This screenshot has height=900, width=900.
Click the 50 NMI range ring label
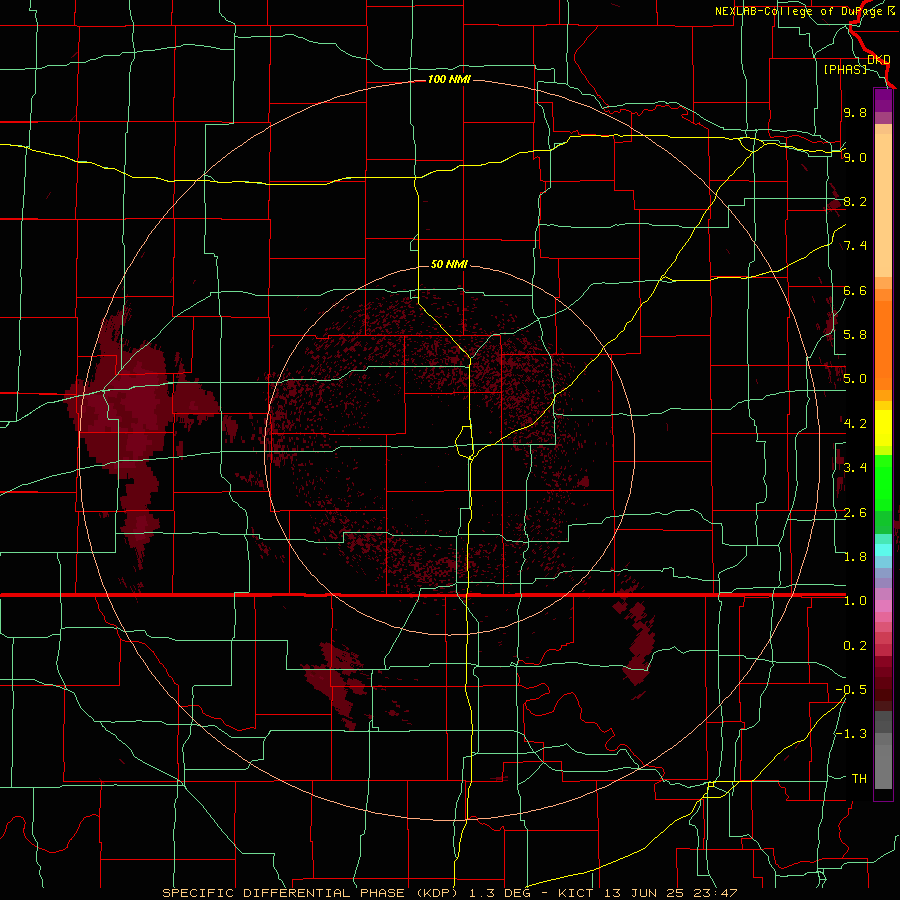click(449, 264)
